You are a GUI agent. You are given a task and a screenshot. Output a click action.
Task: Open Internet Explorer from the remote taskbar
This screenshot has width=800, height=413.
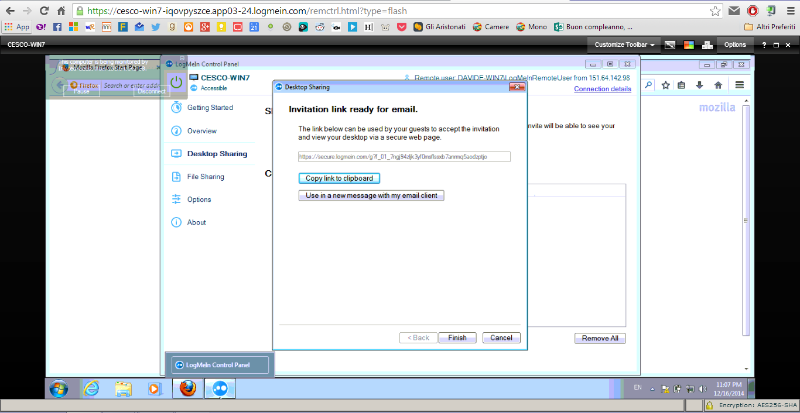point(91,388)
